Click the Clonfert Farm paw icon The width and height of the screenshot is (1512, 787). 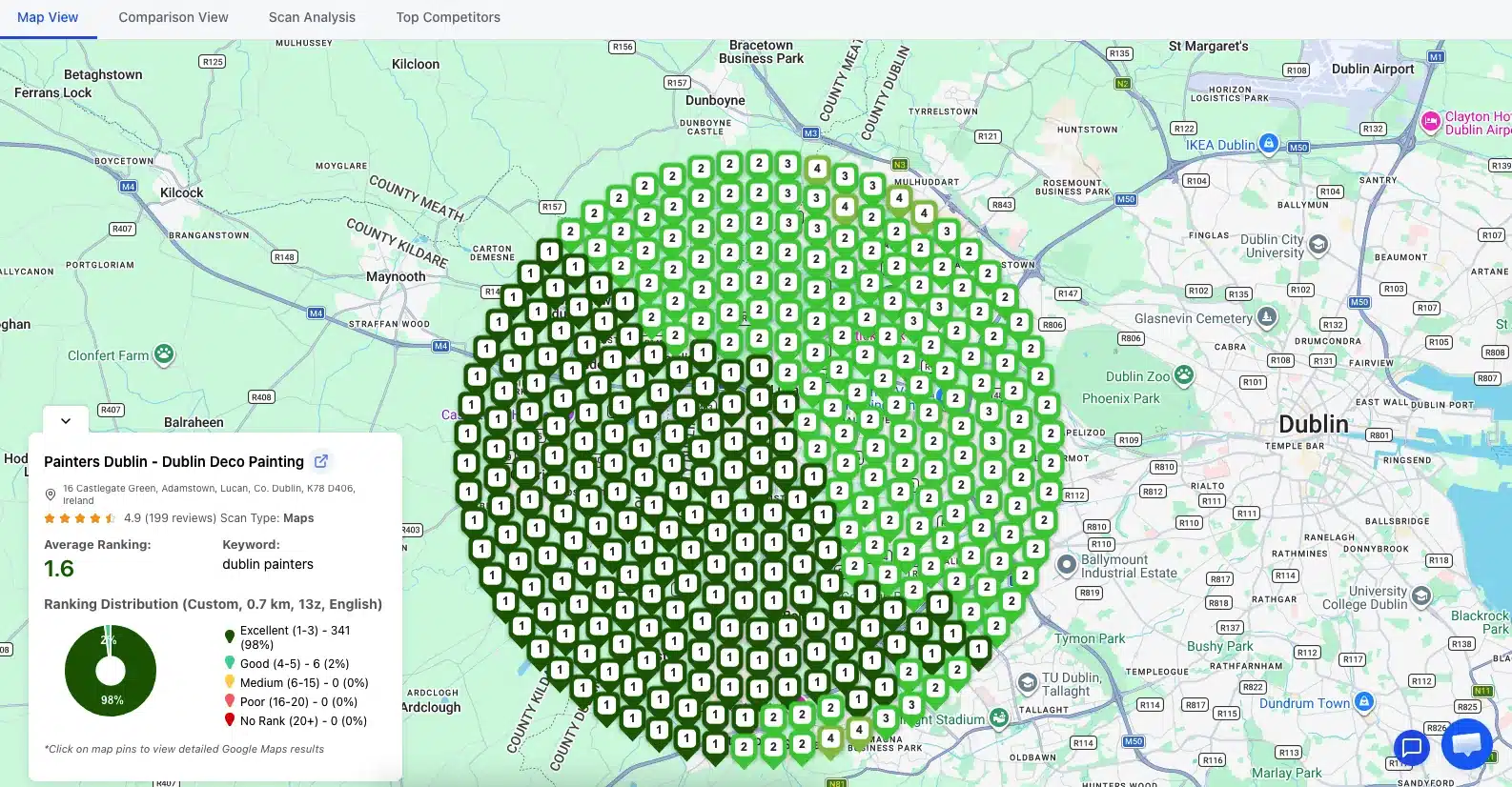tap(164, 354)
